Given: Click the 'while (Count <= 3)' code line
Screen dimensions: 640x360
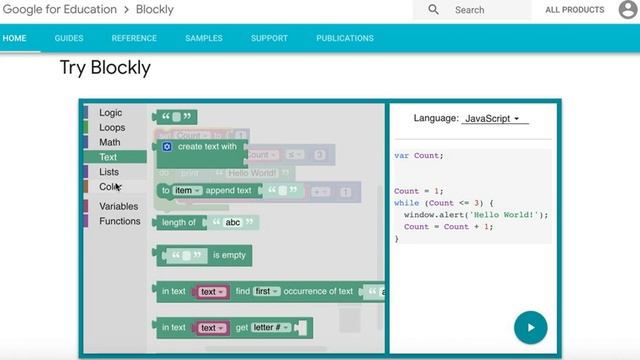Looking at the screenshot, I should (x=444, y=203).
